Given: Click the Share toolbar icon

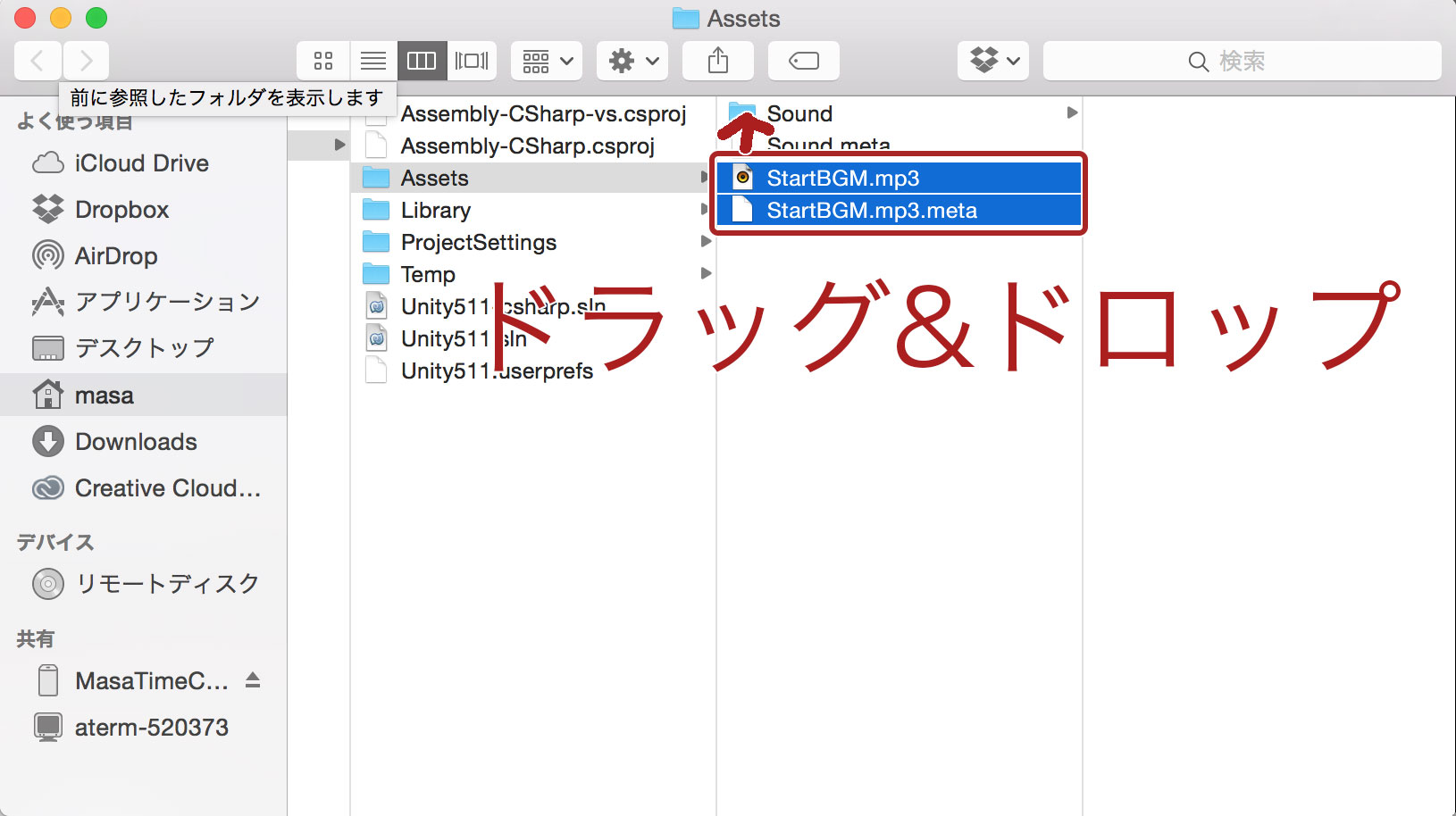Looking at the screenshot, I should point(718,61).
